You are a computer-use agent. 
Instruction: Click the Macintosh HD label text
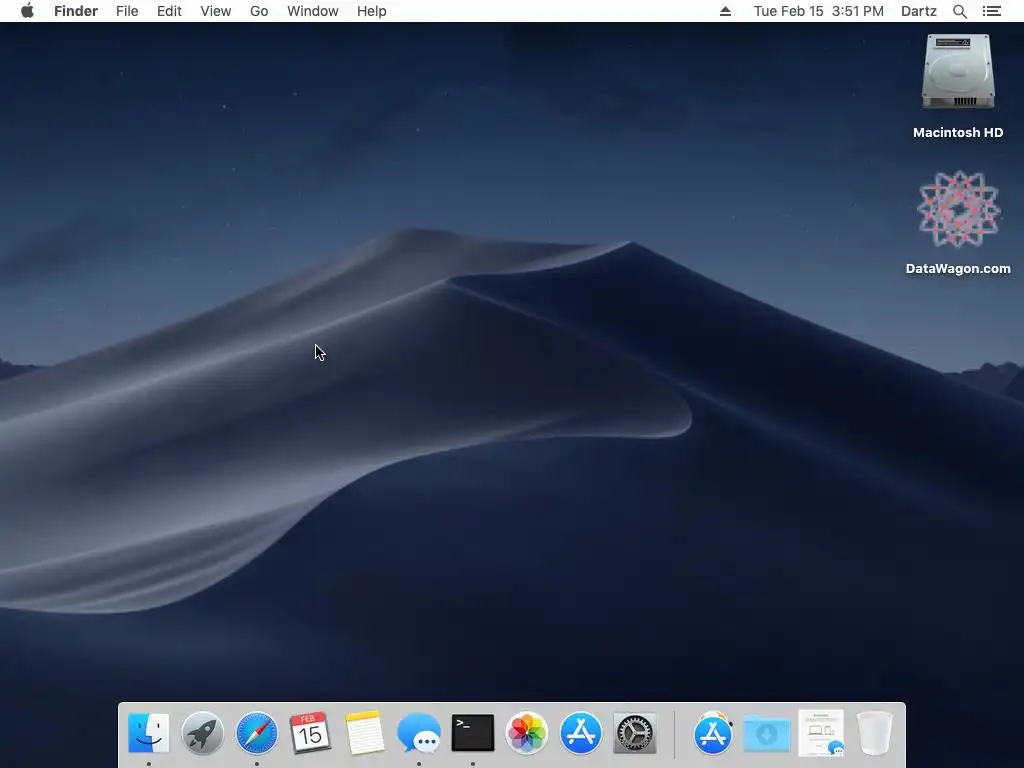click(958, 133)
